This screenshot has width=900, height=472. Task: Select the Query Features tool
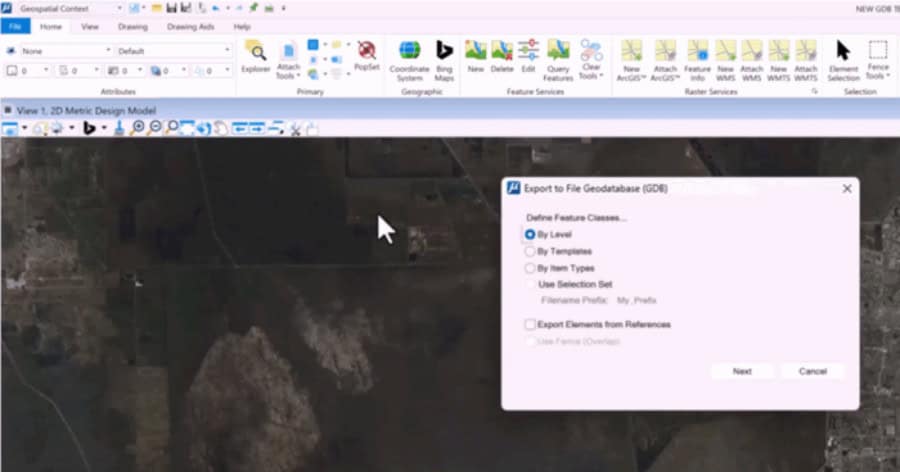point(558,58)
